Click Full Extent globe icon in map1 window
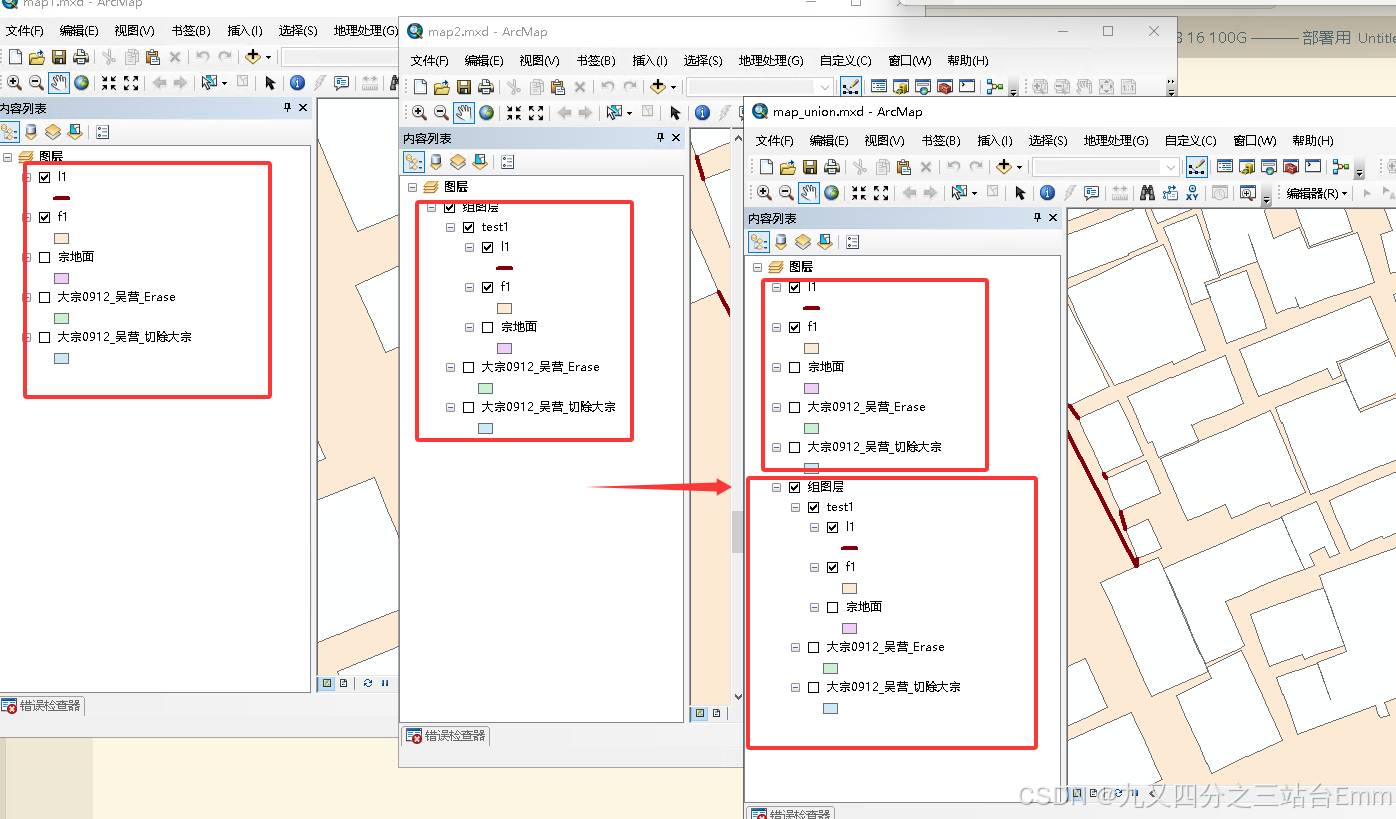Image resolution: width=1396 pixels, height=819 pixels. (x=81, y=83)
